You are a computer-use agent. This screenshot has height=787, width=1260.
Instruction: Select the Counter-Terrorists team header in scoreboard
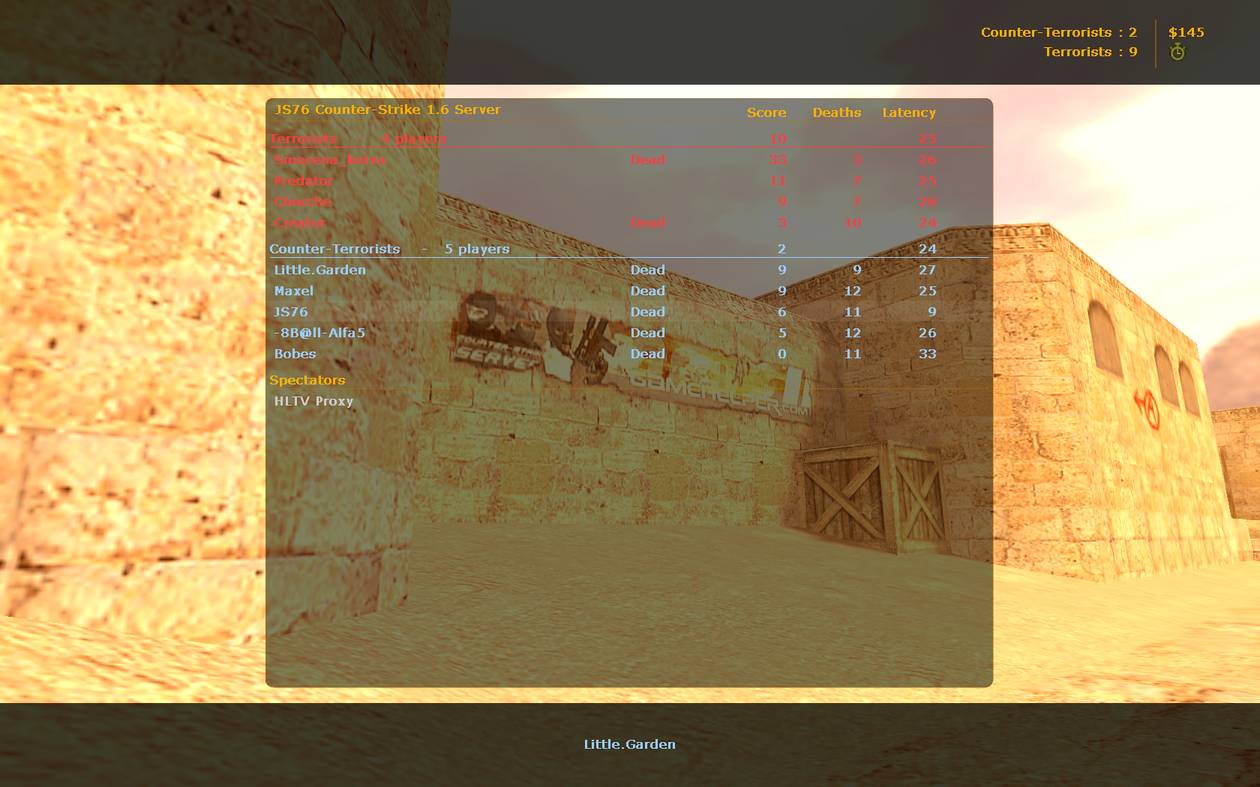point(335,249)
